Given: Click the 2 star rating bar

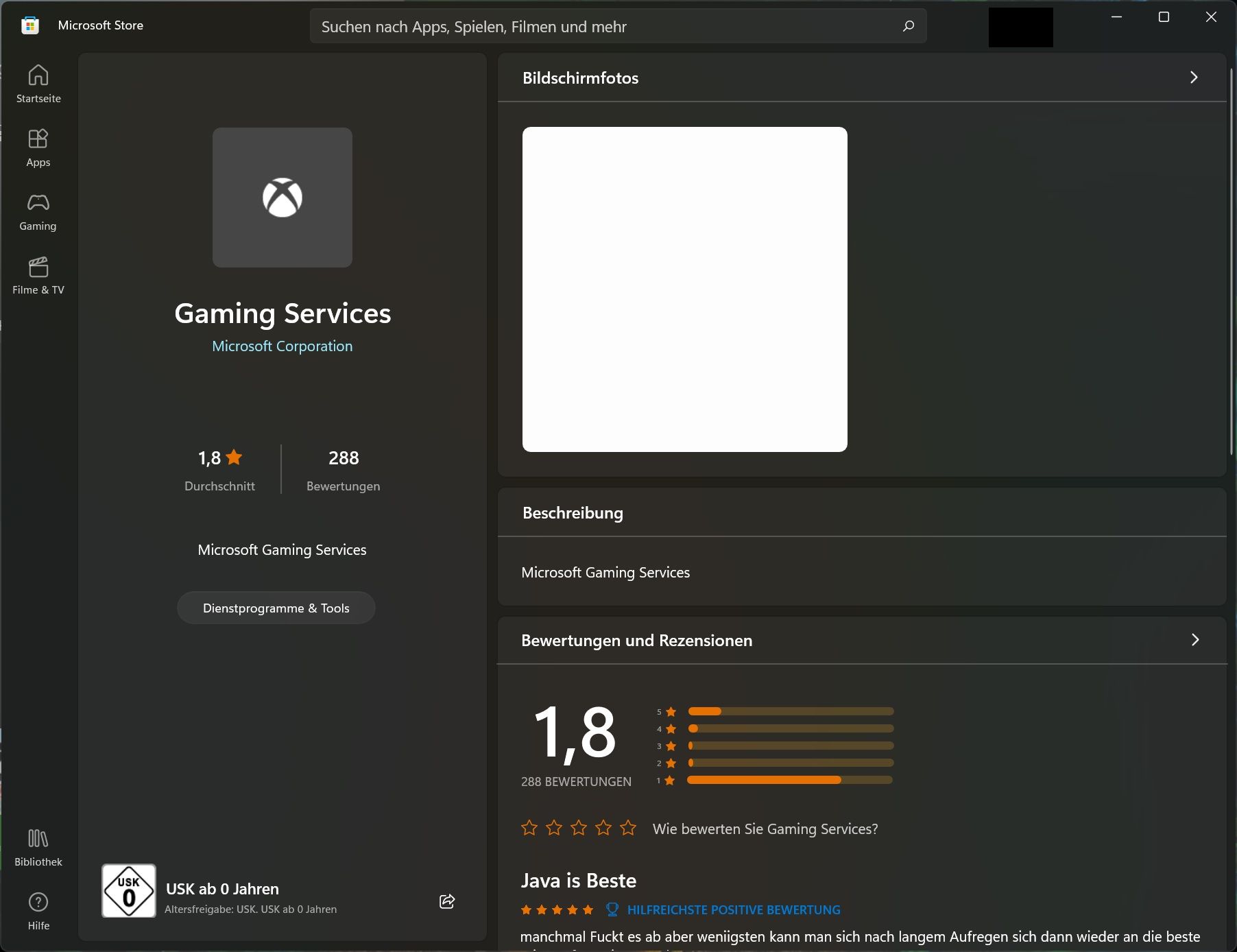Looking at the screenshot, I should [791, 763].
